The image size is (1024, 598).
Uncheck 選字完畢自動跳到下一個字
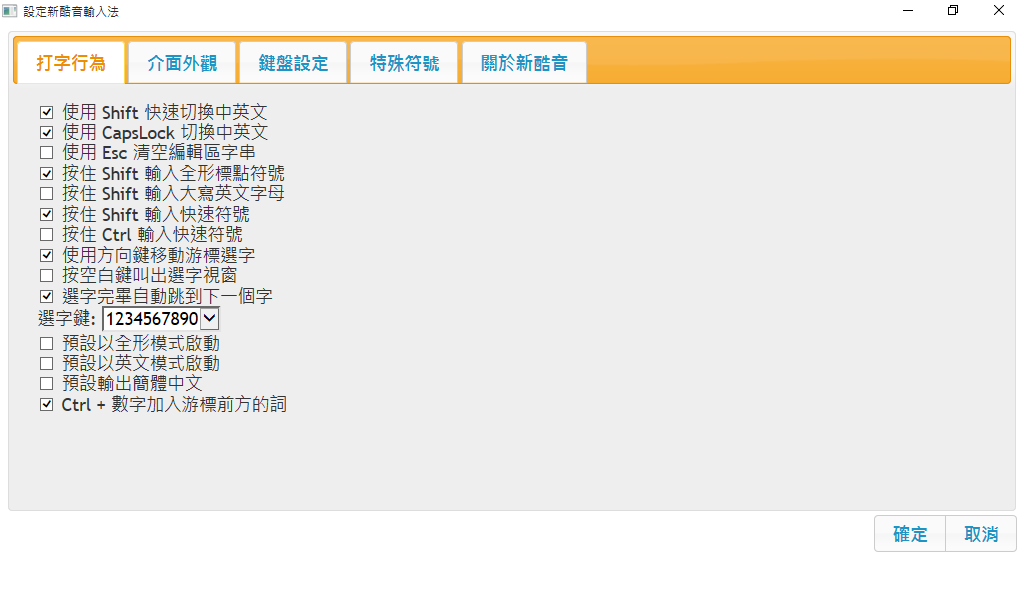point(46,296)
